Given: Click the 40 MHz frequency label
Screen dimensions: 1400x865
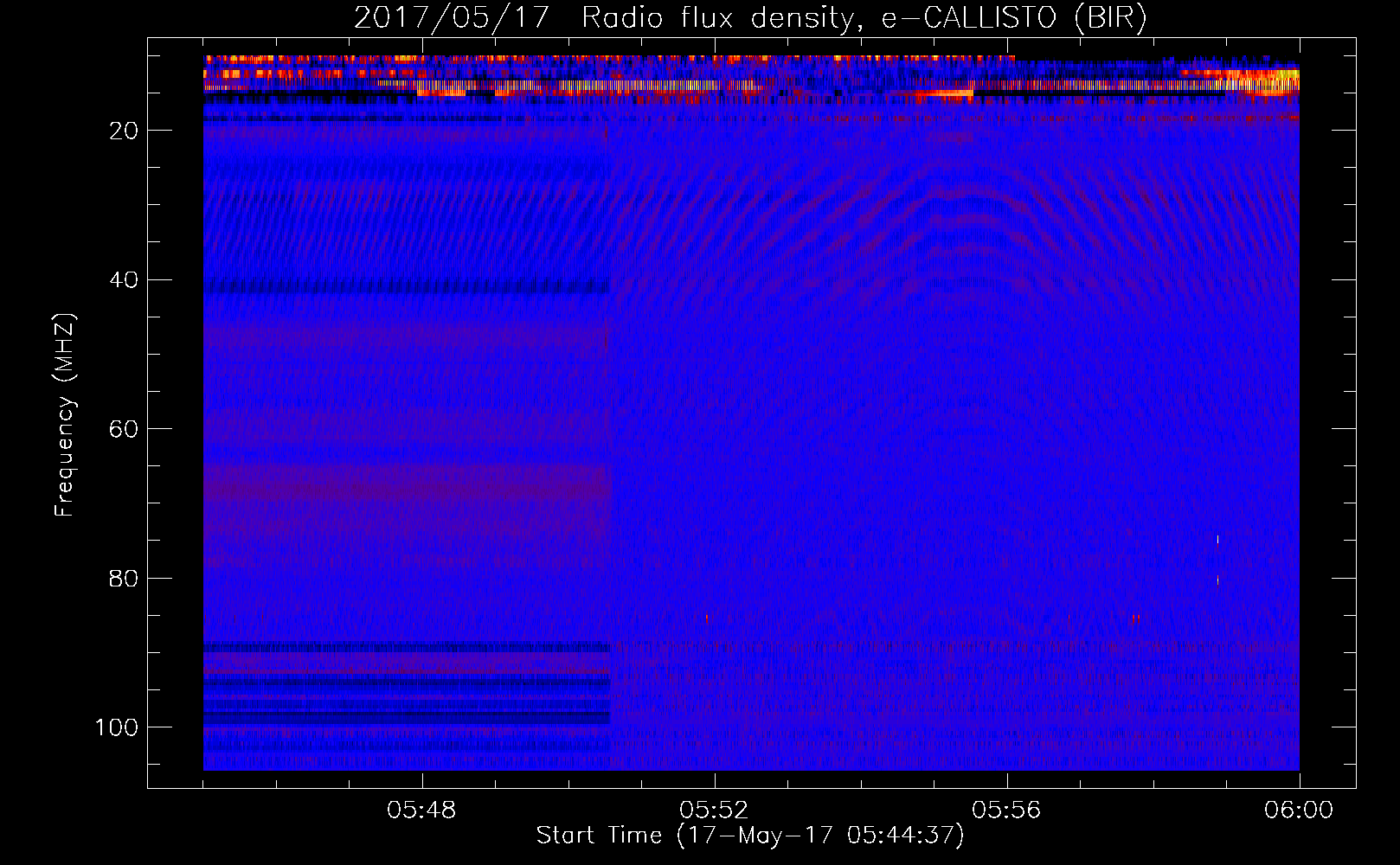Looking at the screenshot, I should tap(124, 280).
